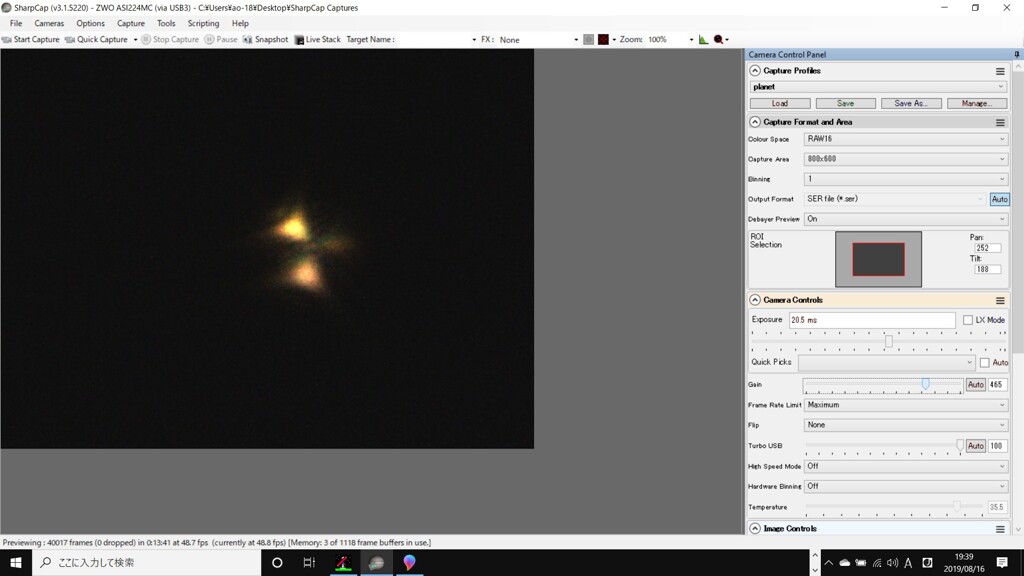Click the Start Capture toolbar button

pyautogui.click(x=31, y=39)
